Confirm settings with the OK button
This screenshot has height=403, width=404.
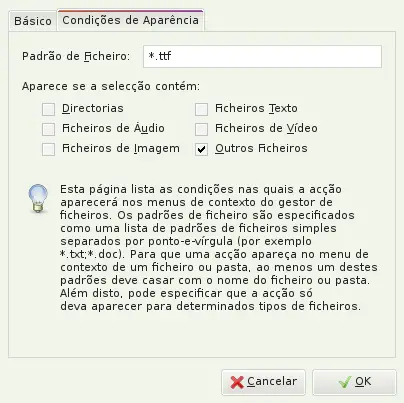354,382
